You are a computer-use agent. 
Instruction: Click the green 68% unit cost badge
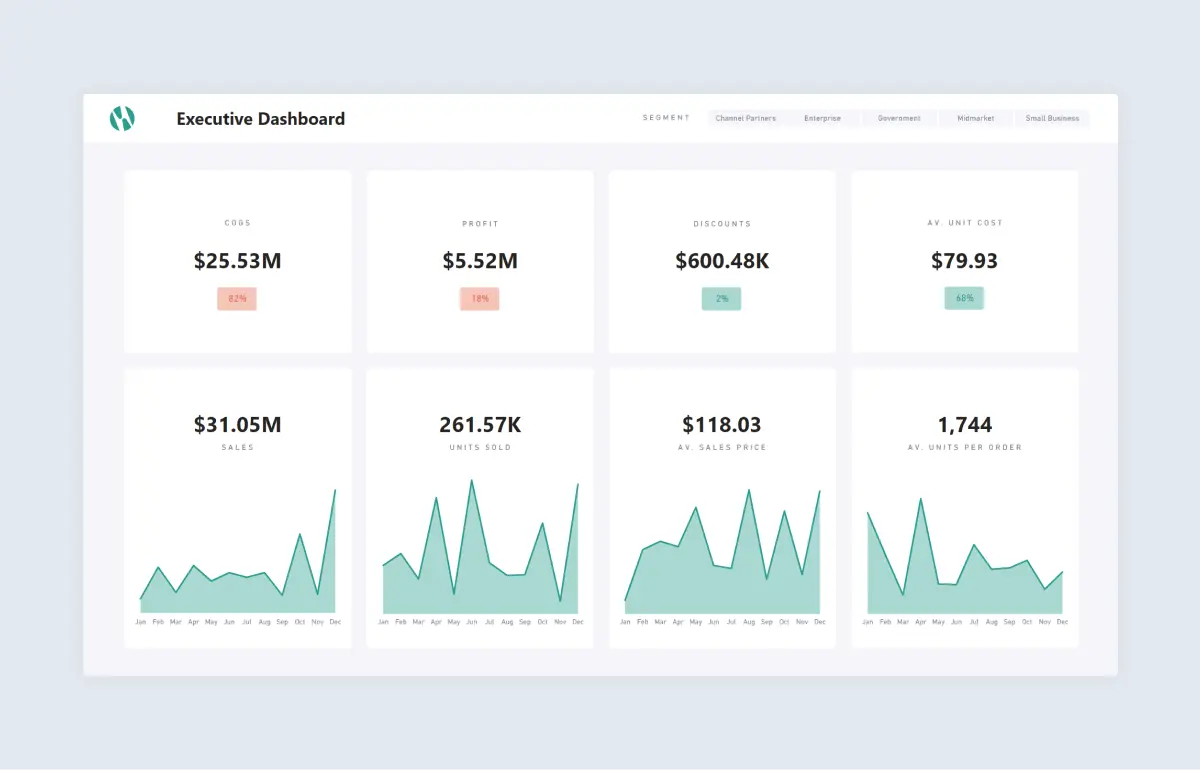click(x=964, y=298)
